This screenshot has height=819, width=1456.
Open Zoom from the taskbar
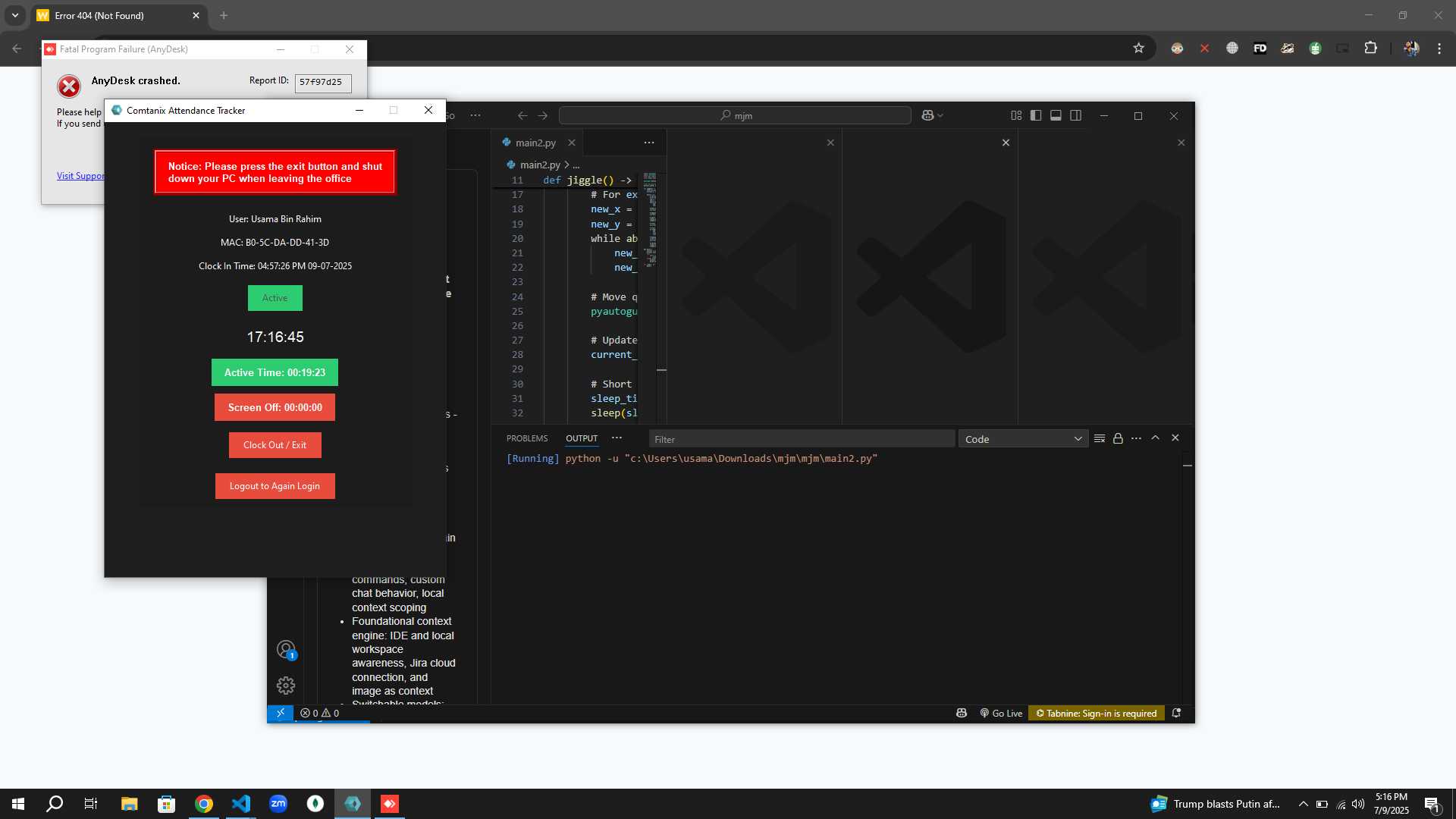[x=278, y=804]
